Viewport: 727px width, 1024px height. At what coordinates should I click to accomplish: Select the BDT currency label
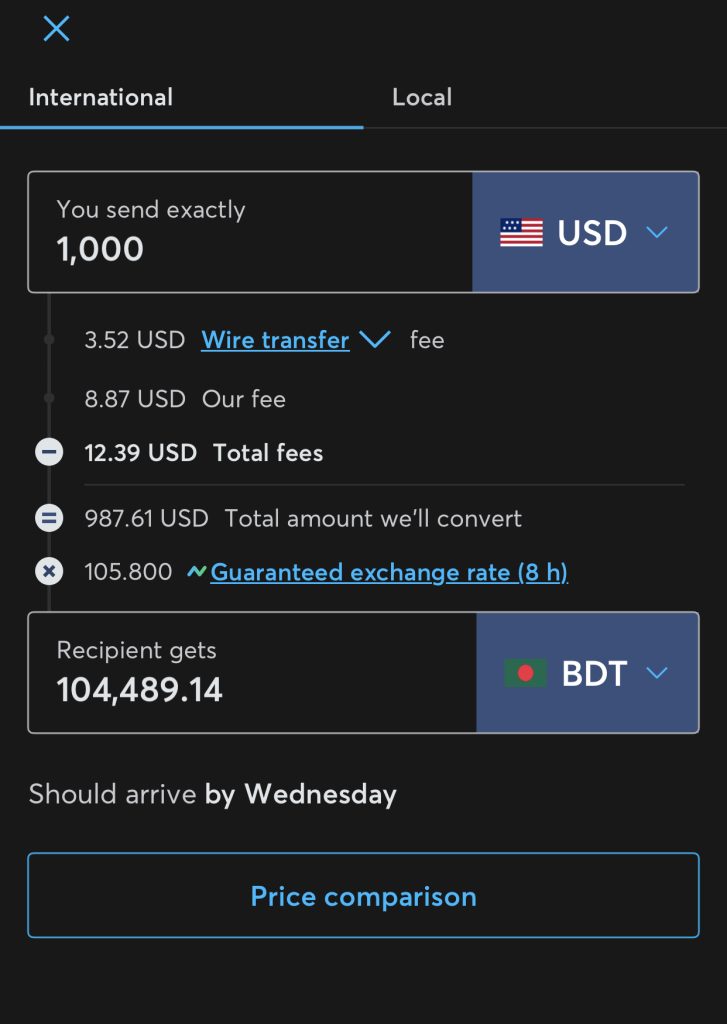pyautogui.click(x=594, y=673)
